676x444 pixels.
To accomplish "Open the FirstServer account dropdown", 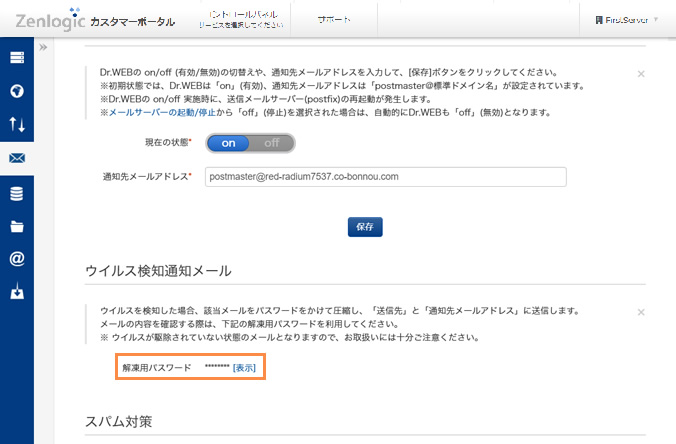I will (626, 20).
